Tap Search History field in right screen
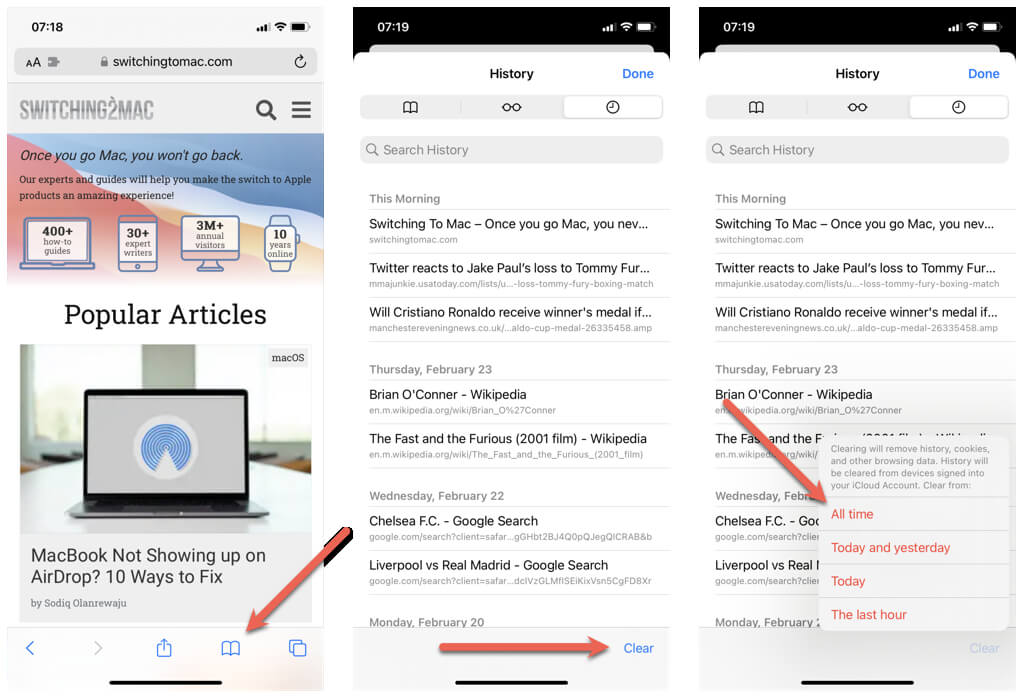The height and width of the screenshot is (698, 1024). click(857, 150)
